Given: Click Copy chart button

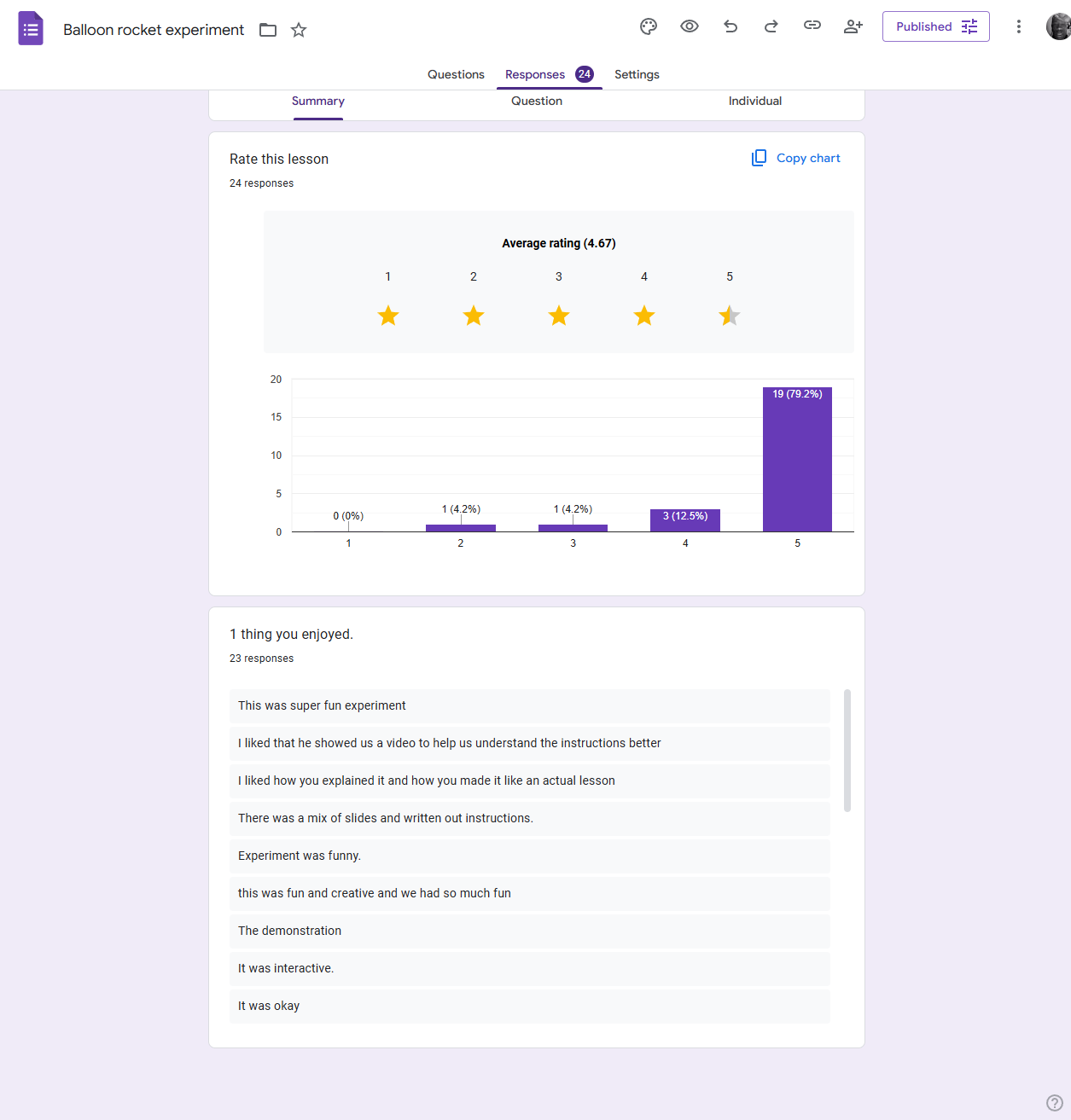Looking at the screenshot, I should point(796,158).
